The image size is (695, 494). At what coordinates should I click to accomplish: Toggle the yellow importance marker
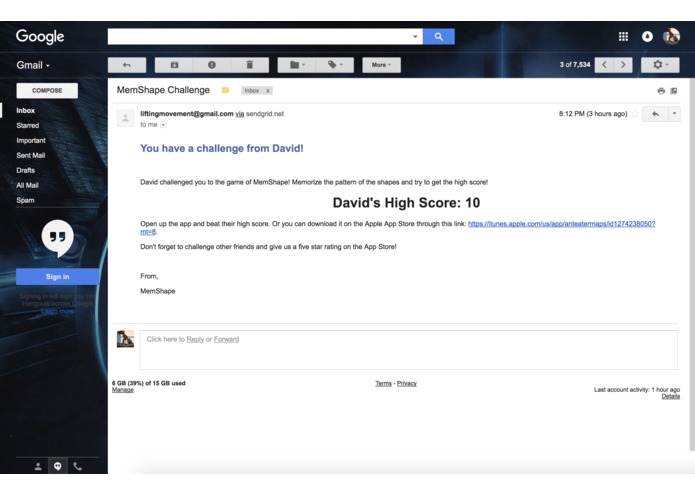click(x=225, y=90)
